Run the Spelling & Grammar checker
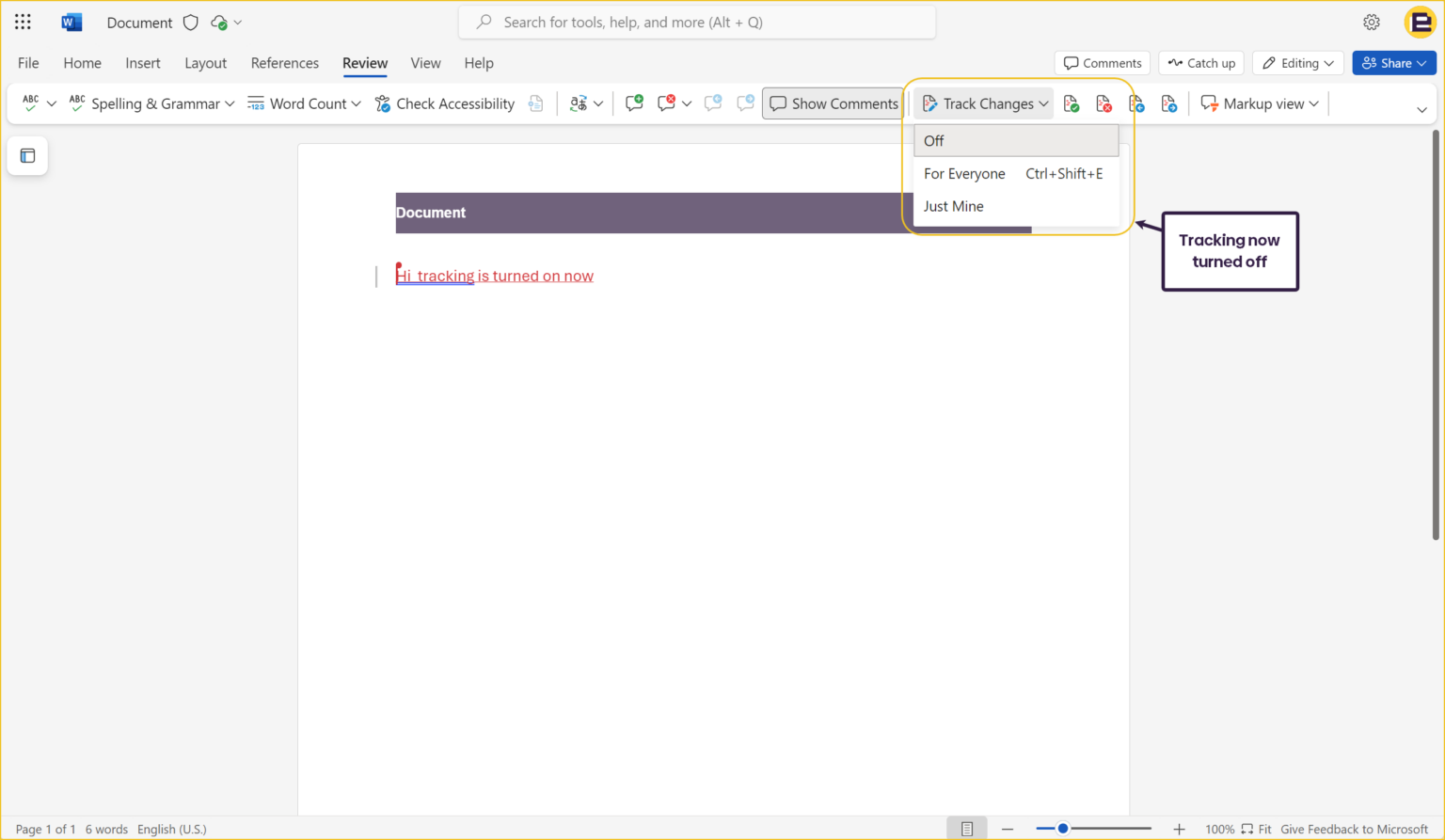The height and width of the screenshot is (840, 1445). (x=151, y=103)
